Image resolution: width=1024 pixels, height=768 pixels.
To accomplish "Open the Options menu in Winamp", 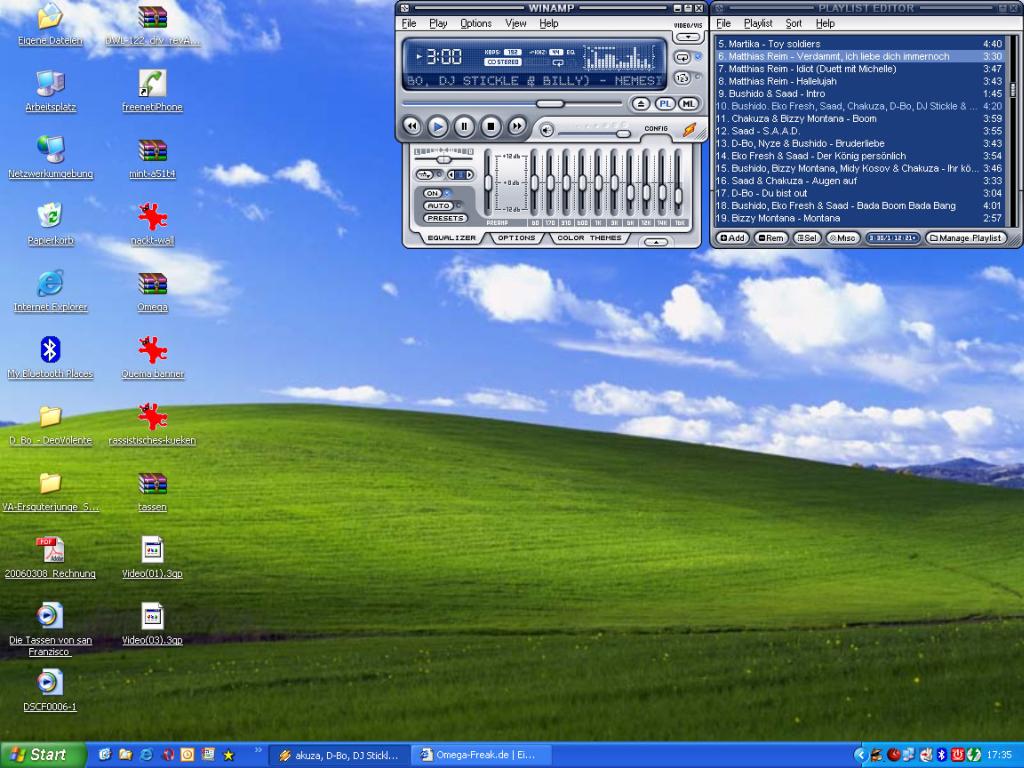I will [475, 23].
